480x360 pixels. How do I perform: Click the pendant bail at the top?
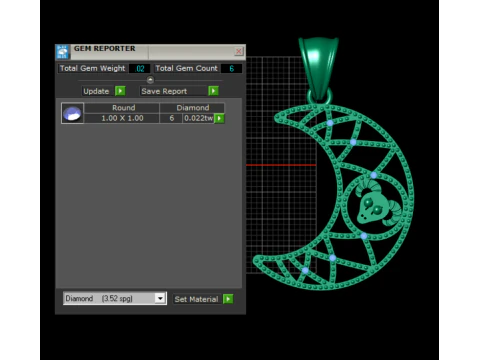coord(319,69)
